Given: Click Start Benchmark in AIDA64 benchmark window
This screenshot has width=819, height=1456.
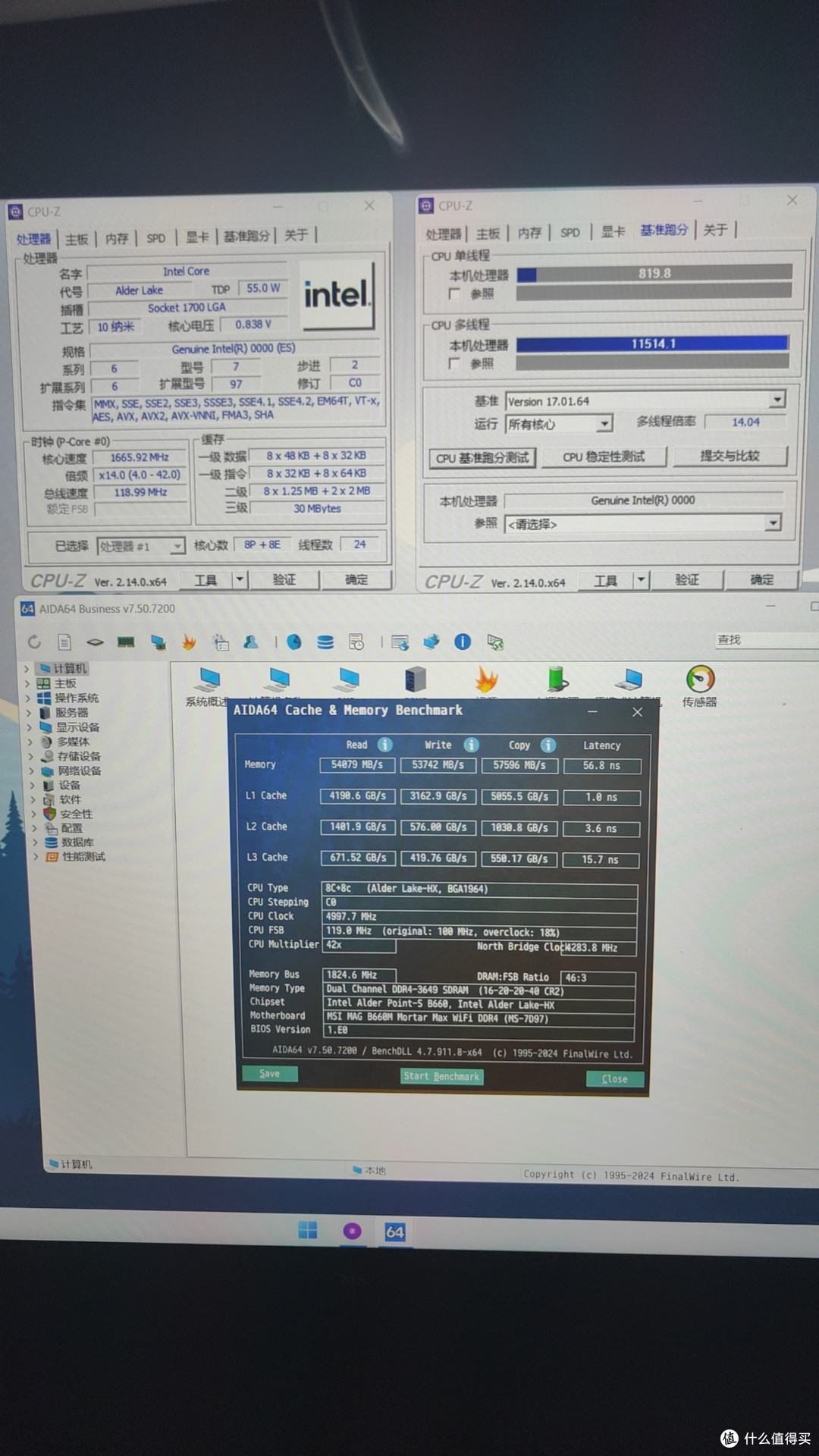Looking at the screenshot, I should coord(441,1076).
